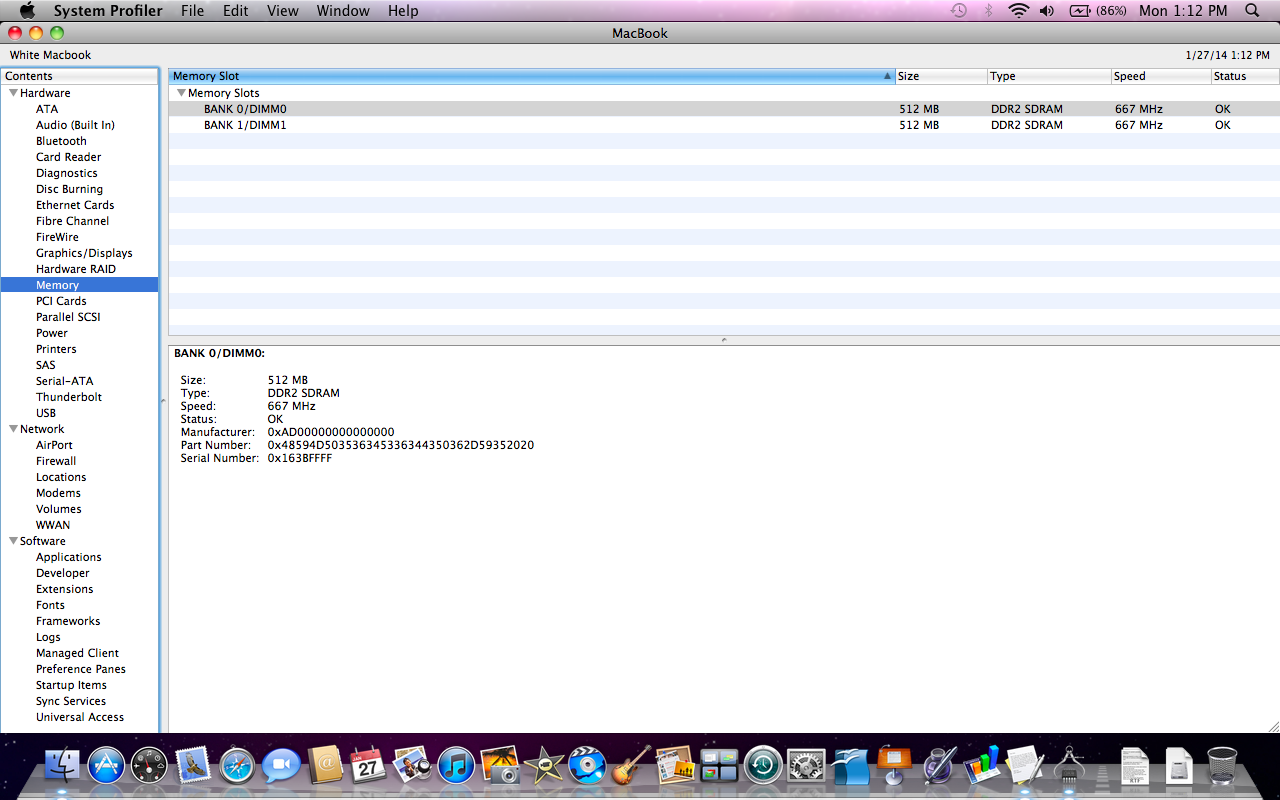Sort by the Memory Slot column header

coord(532,76)
